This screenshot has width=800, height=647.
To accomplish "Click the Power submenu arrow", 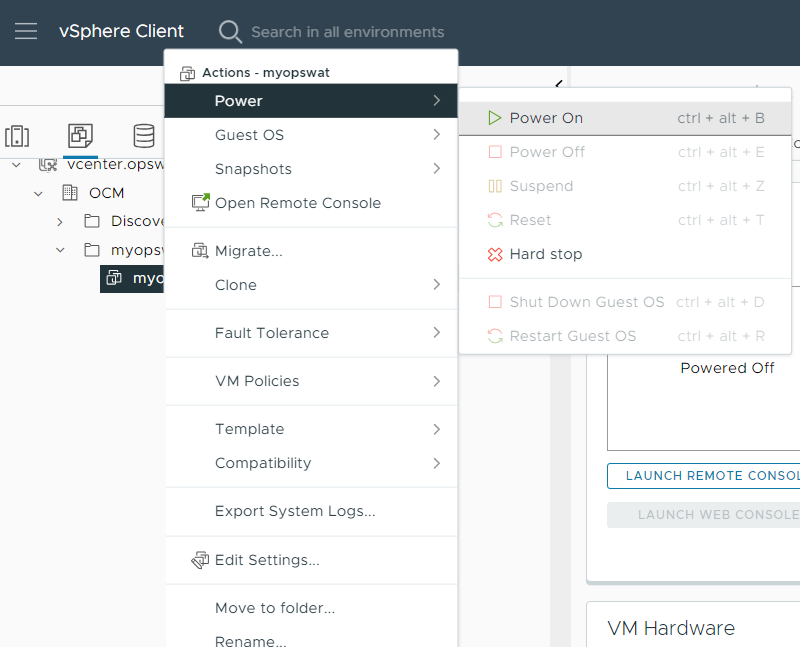I will point(436,101).
